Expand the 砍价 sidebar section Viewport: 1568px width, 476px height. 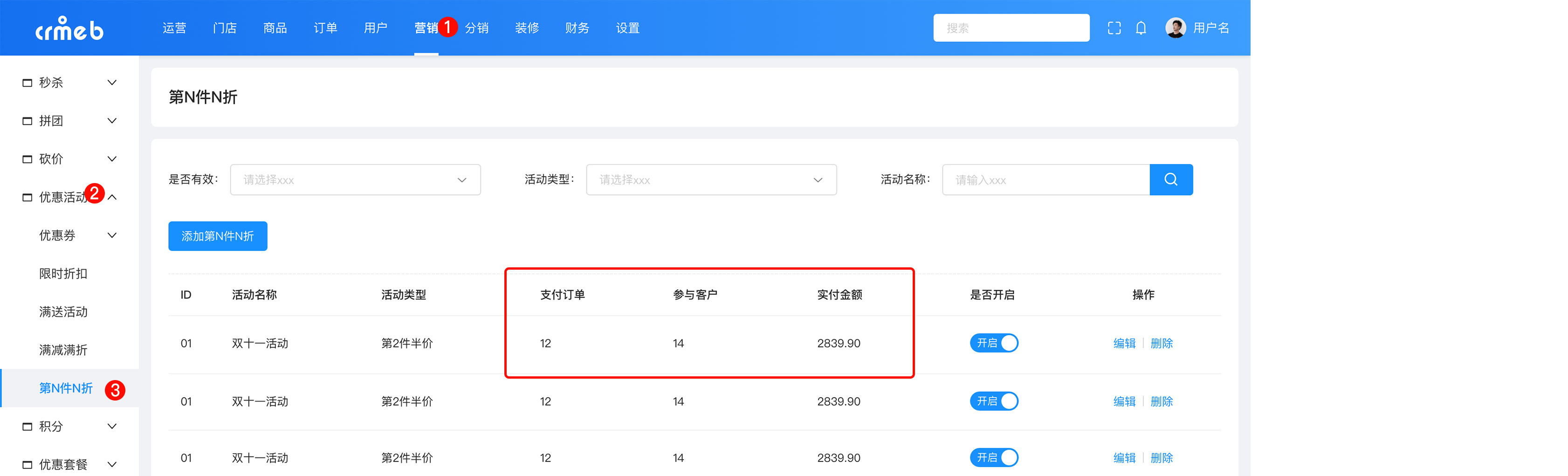coord(112,159)
